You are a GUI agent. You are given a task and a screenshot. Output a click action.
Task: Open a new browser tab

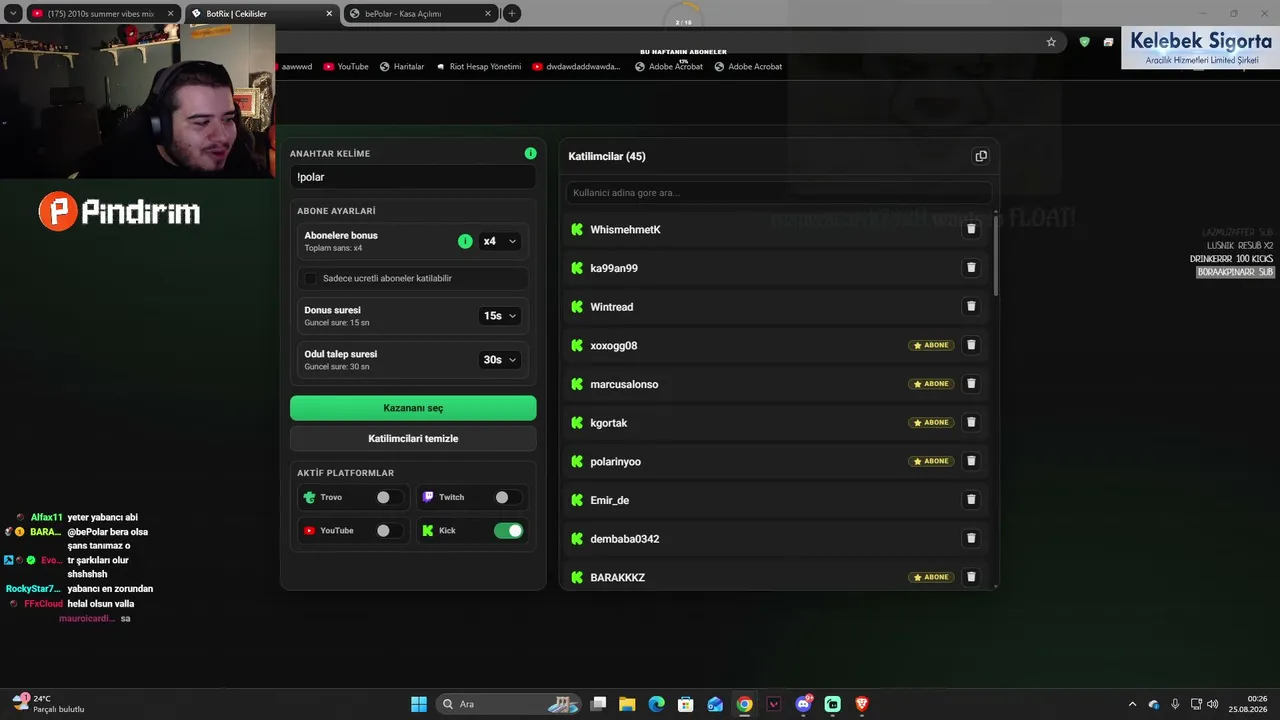[x=512, y=13]
